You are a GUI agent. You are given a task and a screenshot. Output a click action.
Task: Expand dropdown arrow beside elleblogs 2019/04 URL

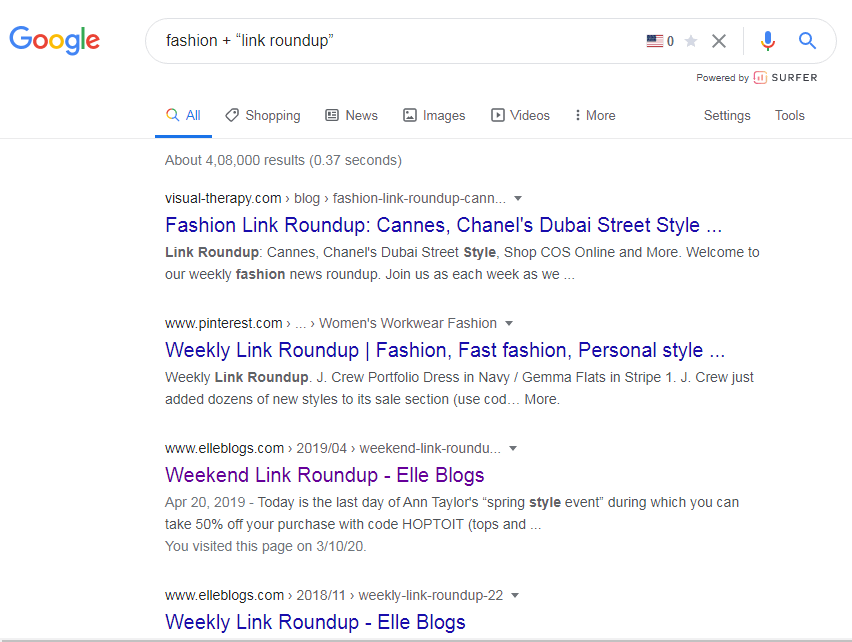pyautogui.click(x=513, y=449)
